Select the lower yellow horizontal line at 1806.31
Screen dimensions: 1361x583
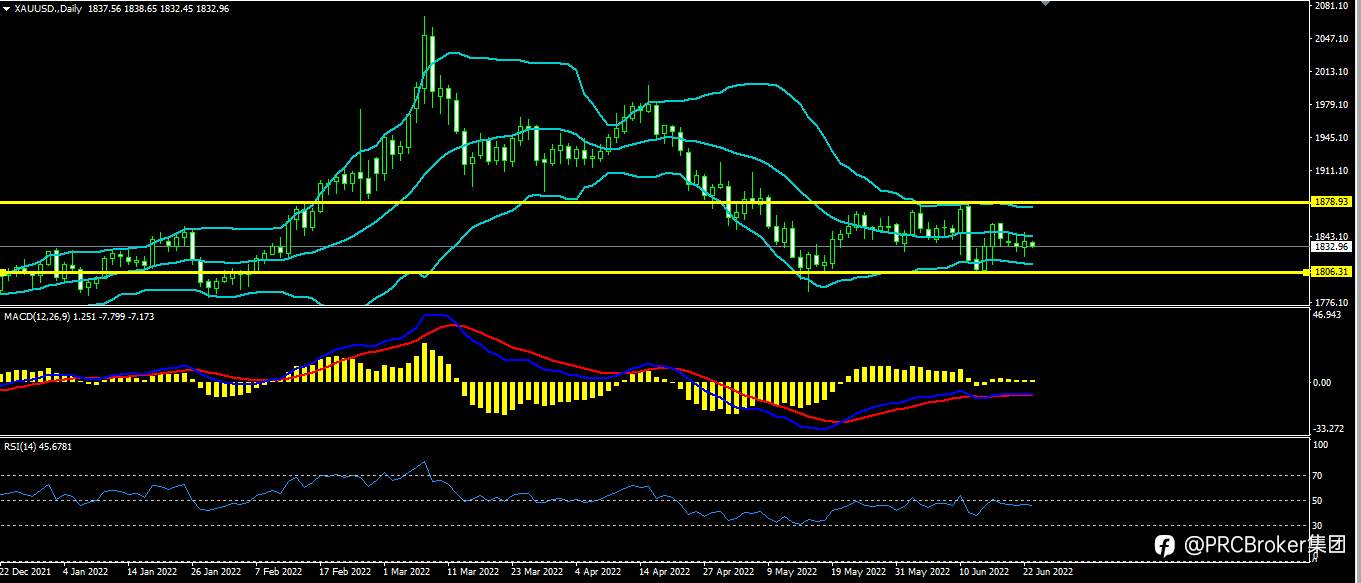coord(657,272)
